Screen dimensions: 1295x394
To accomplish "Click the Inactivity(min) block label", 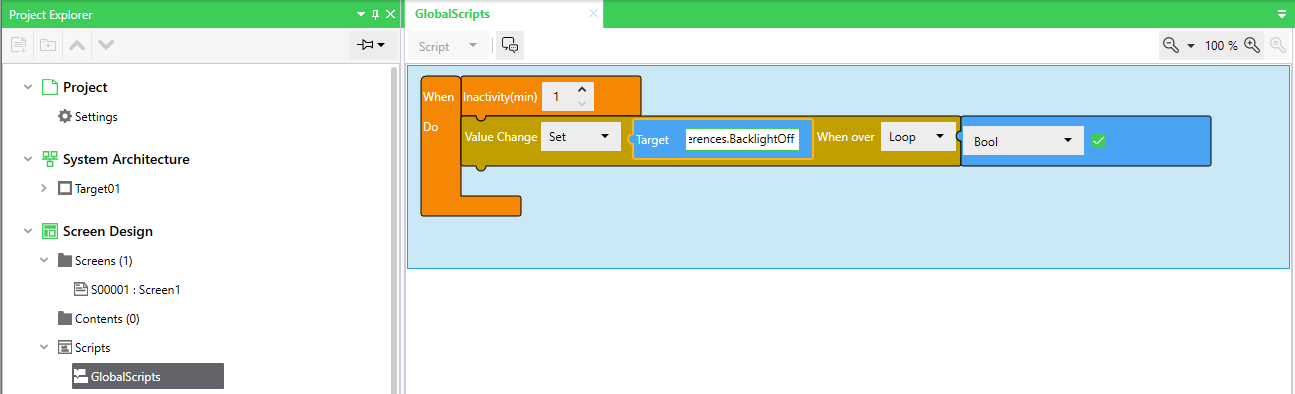I will pyautogui.click(x=501, y=97).
